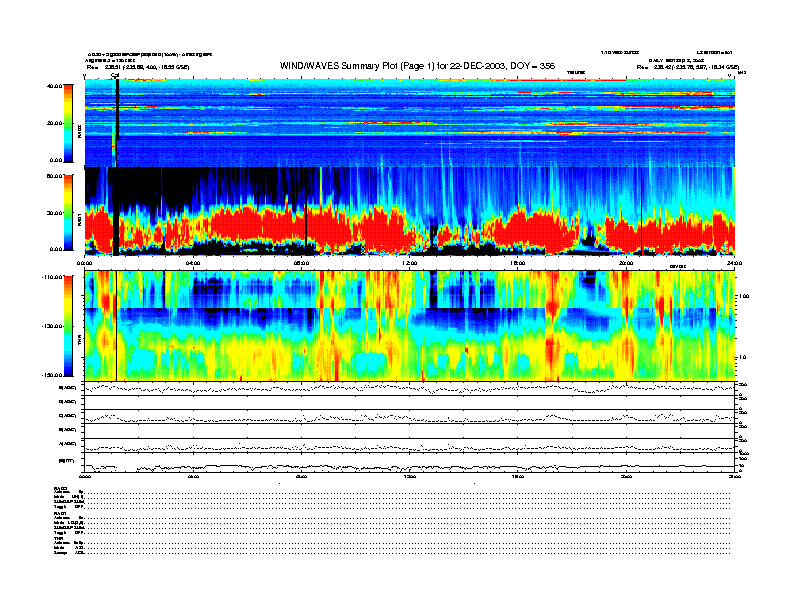Click the upper-right Re= position text
Viewport: 792px width, 612px height.
point(687,67)
